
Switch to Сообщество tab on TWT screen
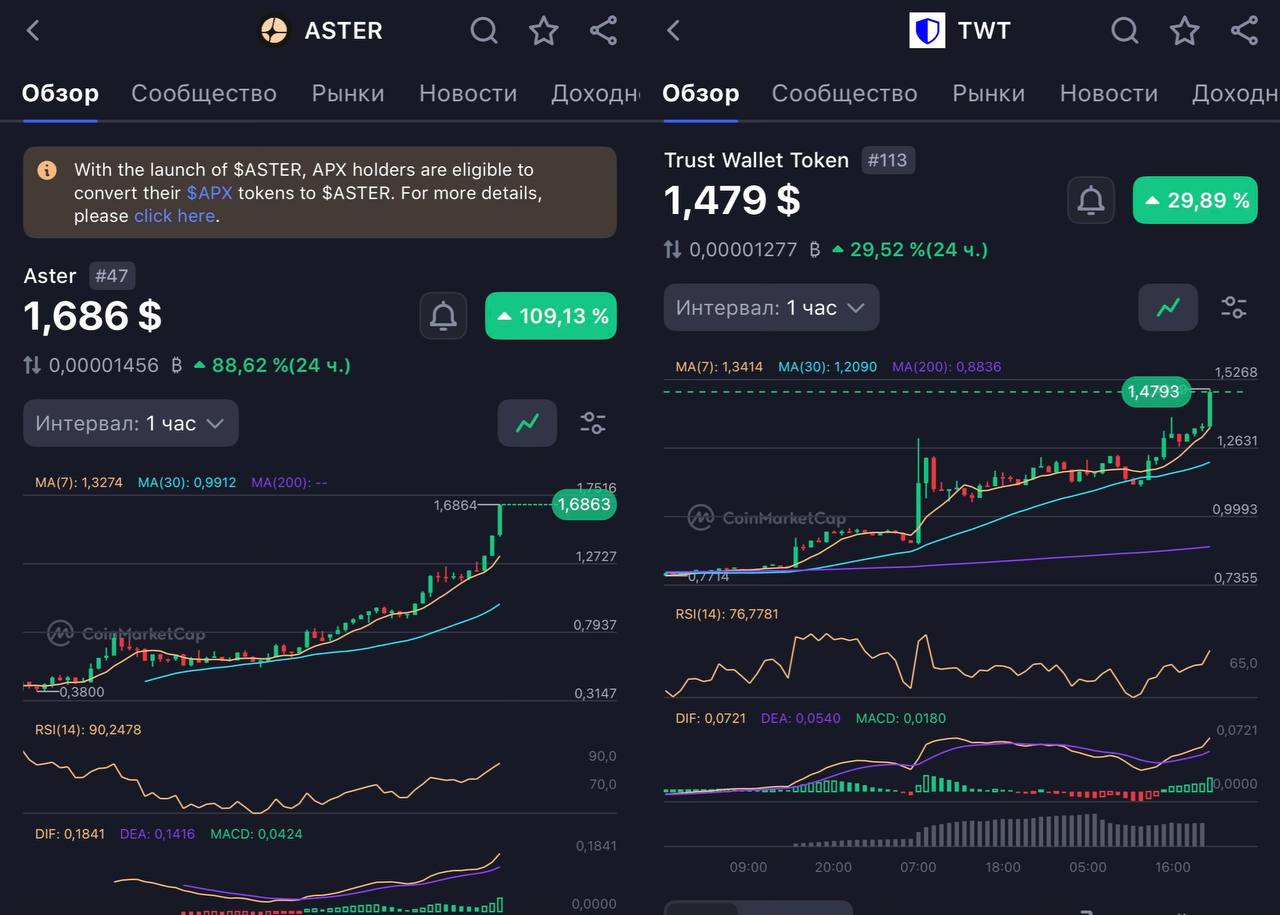click(845, 94)
